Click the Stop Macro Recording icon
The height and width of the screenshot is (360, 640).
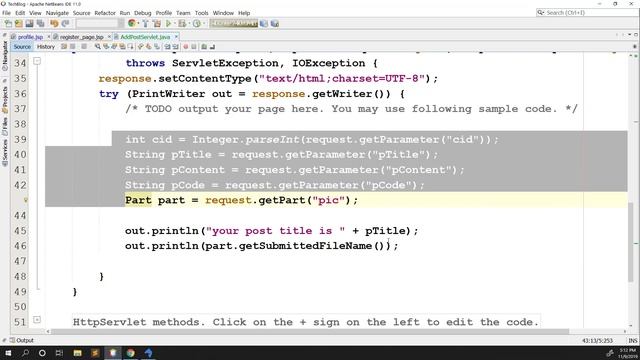[x=194, y=47]
